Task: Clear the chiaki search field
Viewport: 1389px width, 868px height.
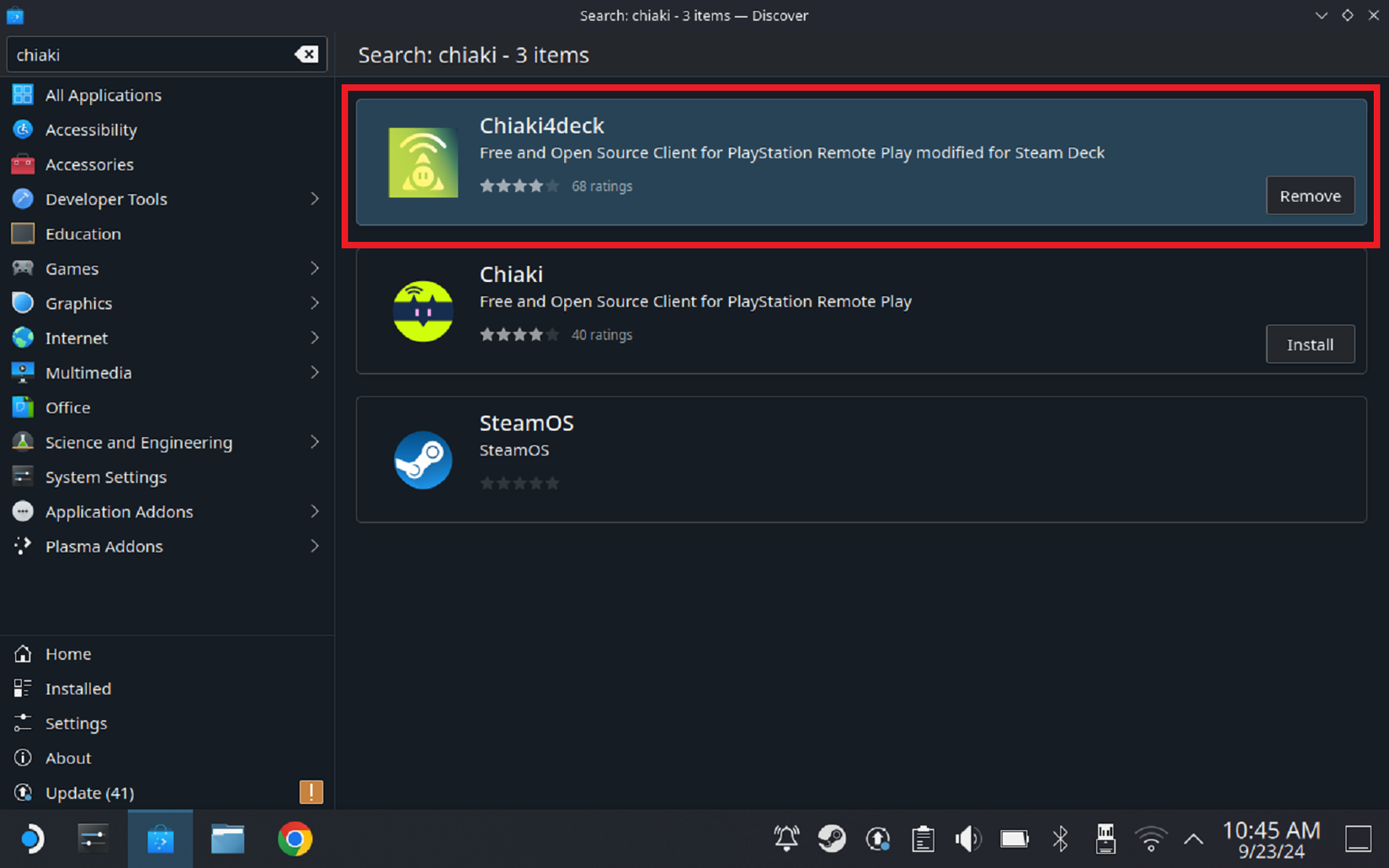Action: (x=306, y=55)
